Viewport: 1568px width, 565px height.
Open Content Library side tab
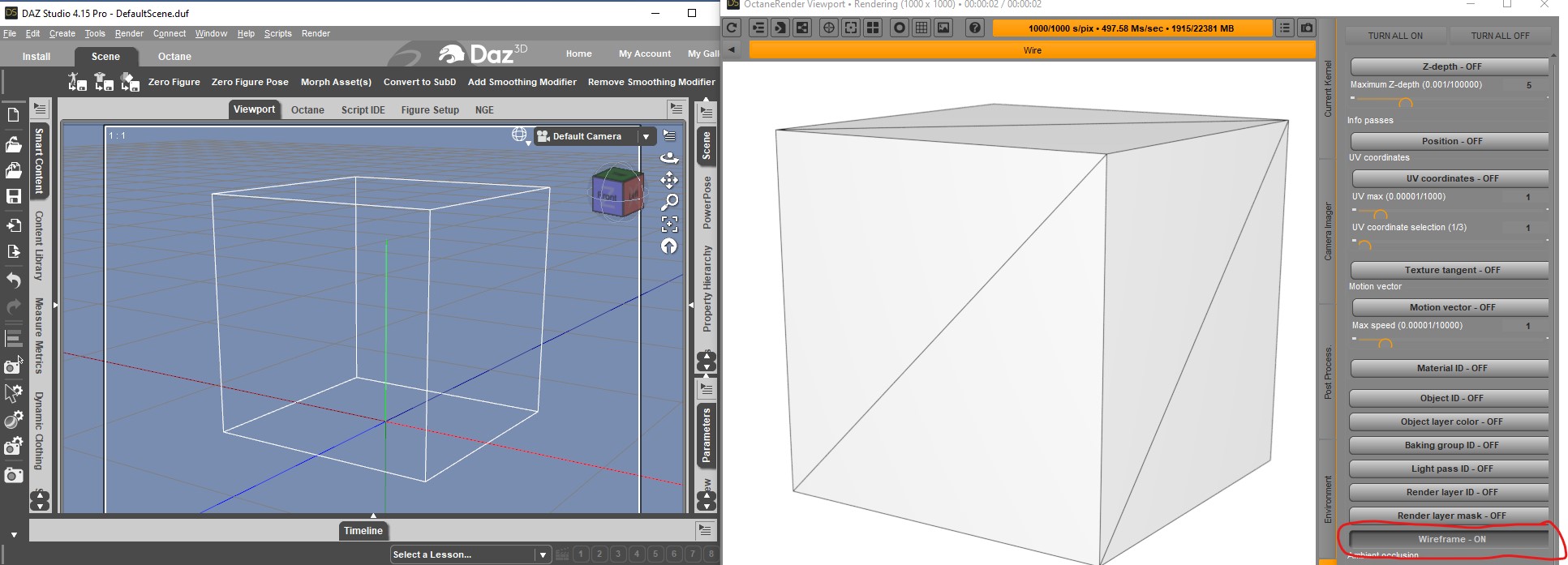click(x=39, y=246)
